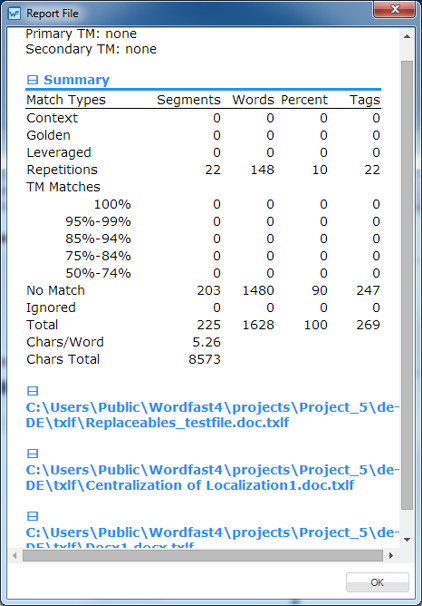Click the vertical scrollbar down arrow
The height and width of the screenshot is (606, 422).
[x=407, y=540]
